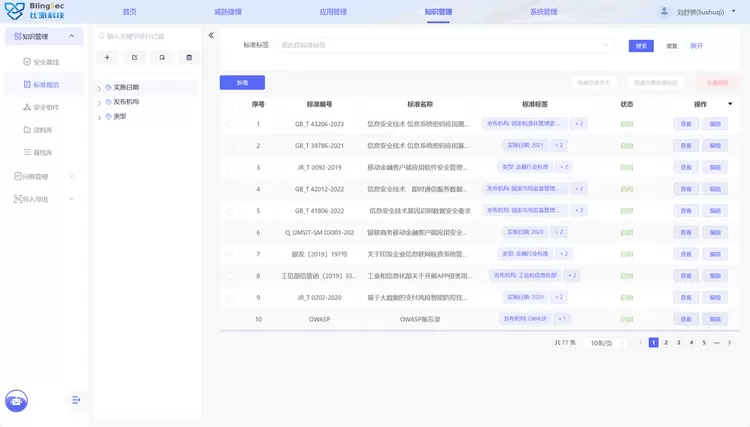Open 安全基线 in the sidebar
Viewport: 750px width, 427px height.
46,62
